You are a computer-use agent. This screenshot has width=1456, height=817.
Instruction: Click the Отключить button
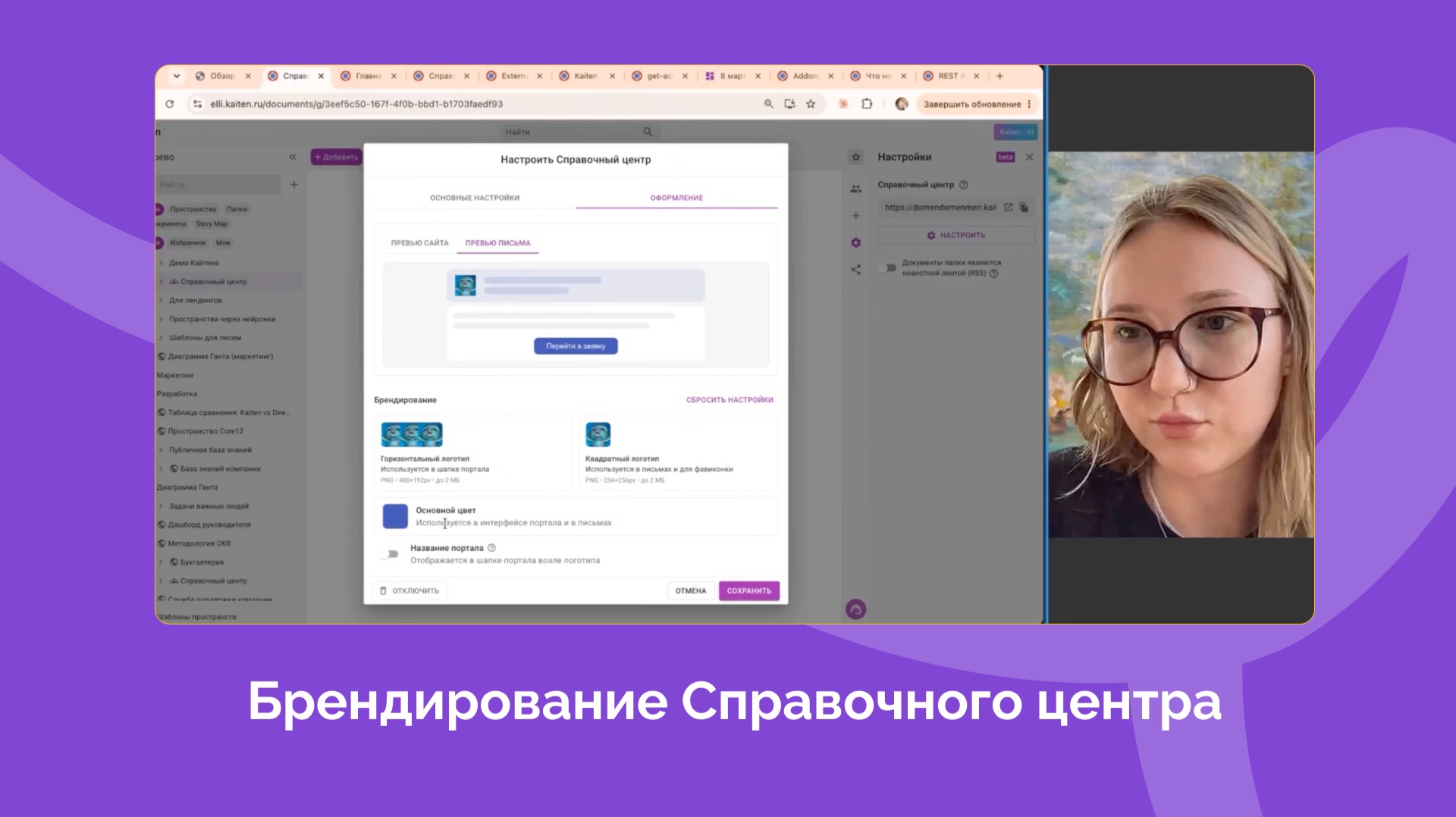click(409, 590)
